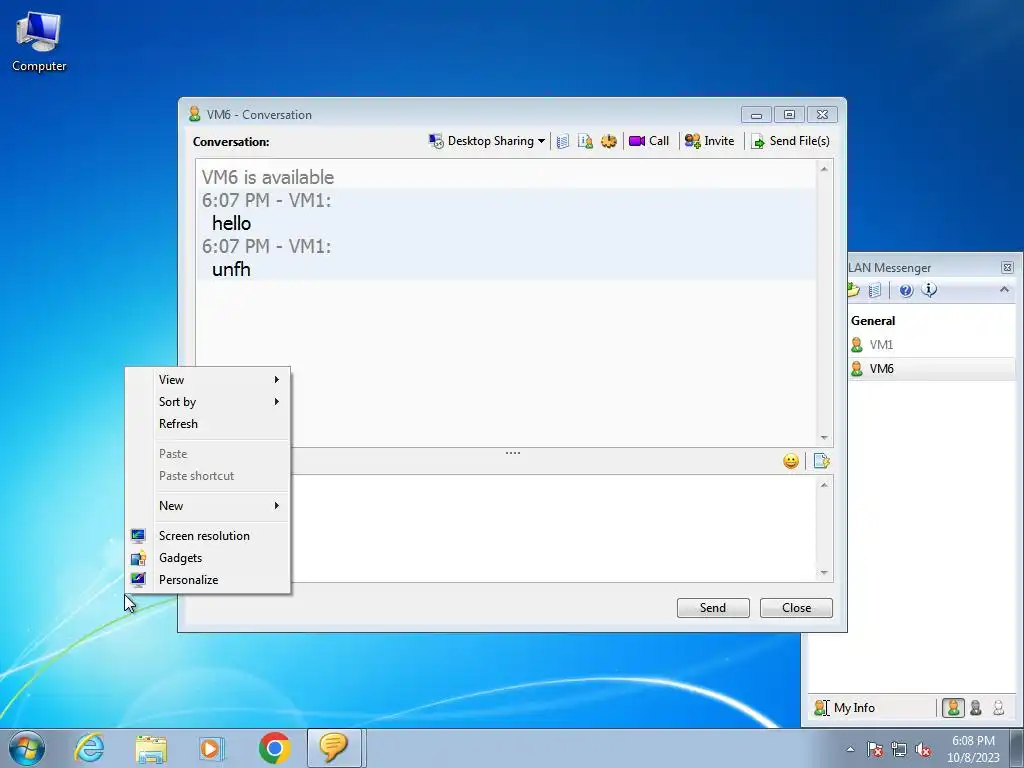Viewport: 1024px width, 768px height.
Task: Set status to busy (gray user)
Action: (x=976, y=708)
